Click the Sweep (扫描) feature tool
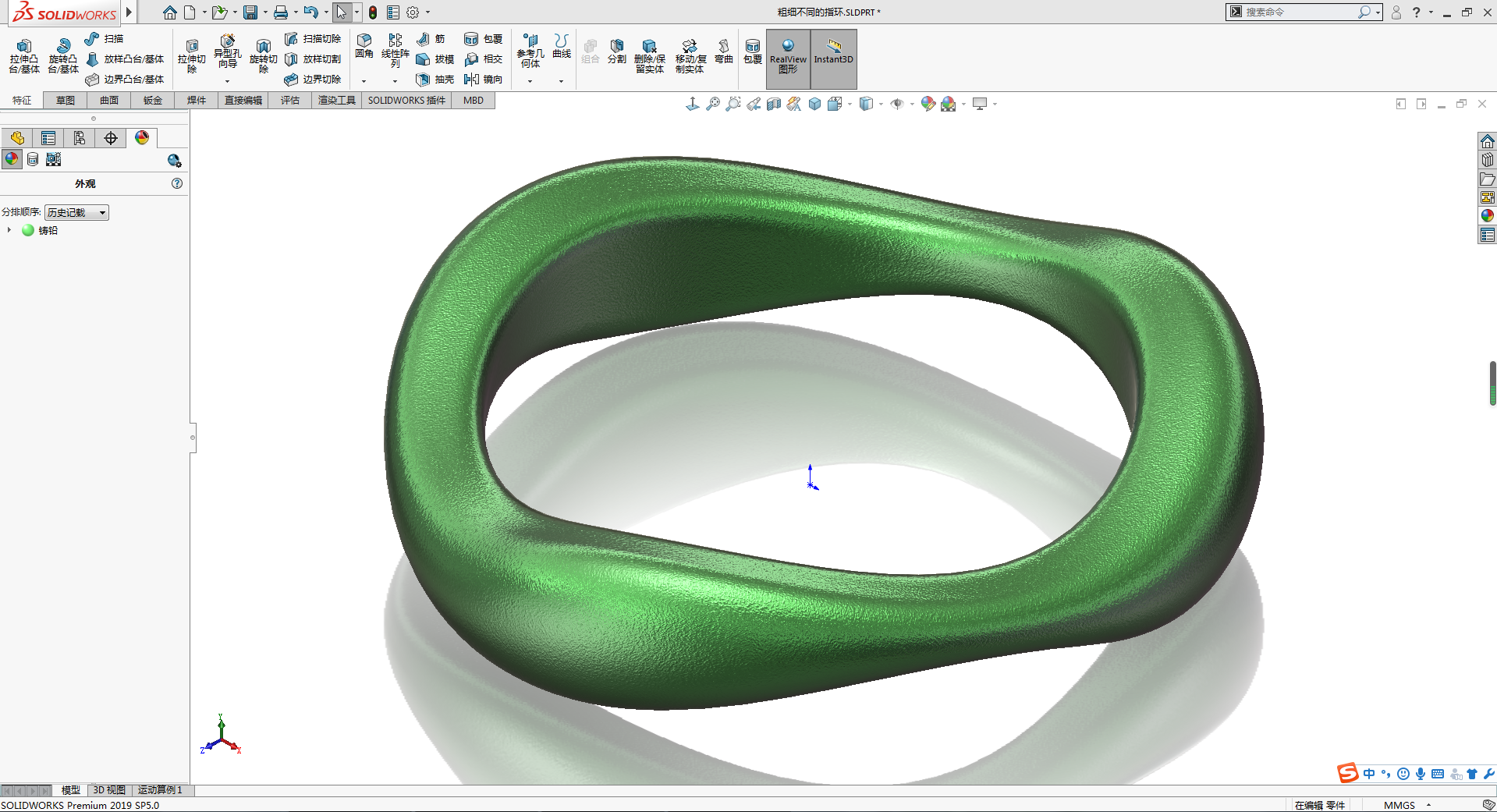The image size is (1497, 812). click(x=104, y=38)
